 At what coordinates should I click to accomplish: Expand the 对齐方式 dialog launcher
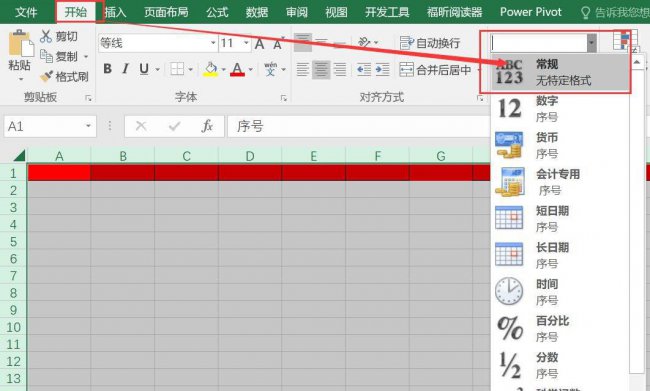(x=480, y=98)
